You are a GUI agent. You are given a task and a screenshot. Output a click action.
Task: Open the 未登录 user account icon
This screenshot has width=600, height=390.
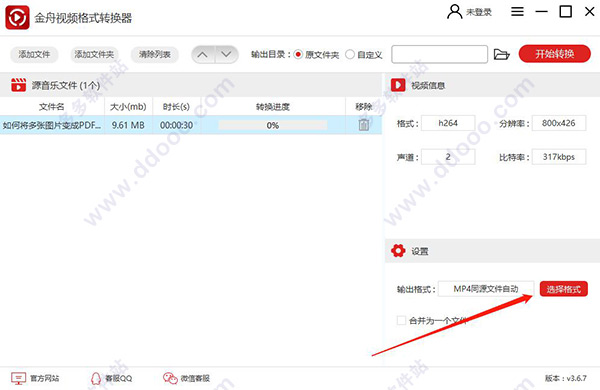tap(454, 12)
